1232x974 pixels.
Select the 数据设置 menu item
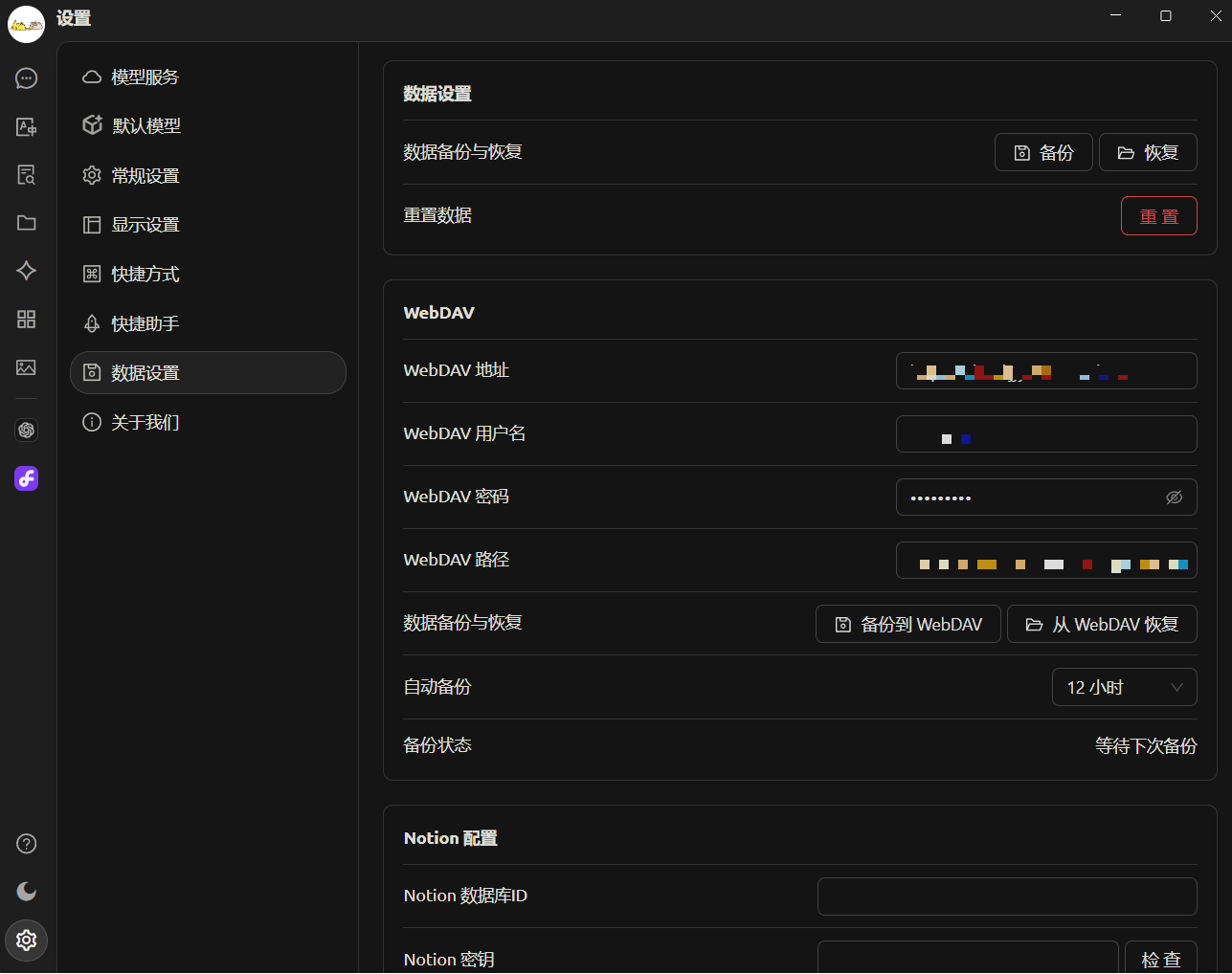(x=208, y=372)
